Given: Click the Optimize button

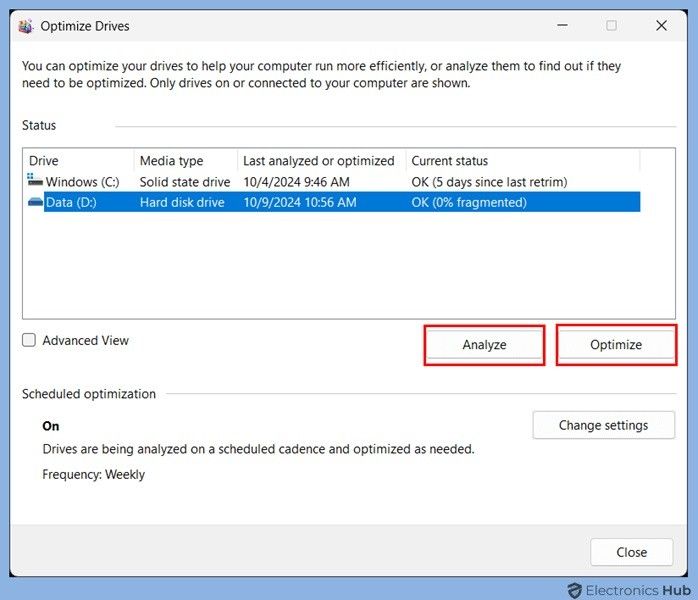Looking at the screenshot, I should tap(616, 345).
